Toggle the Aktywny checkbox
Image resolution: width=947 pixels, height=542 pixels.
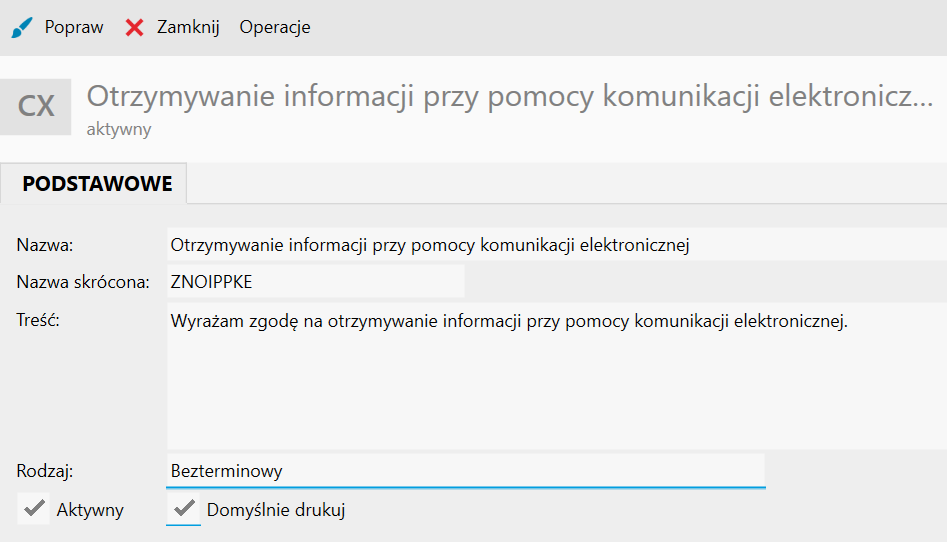34,509
